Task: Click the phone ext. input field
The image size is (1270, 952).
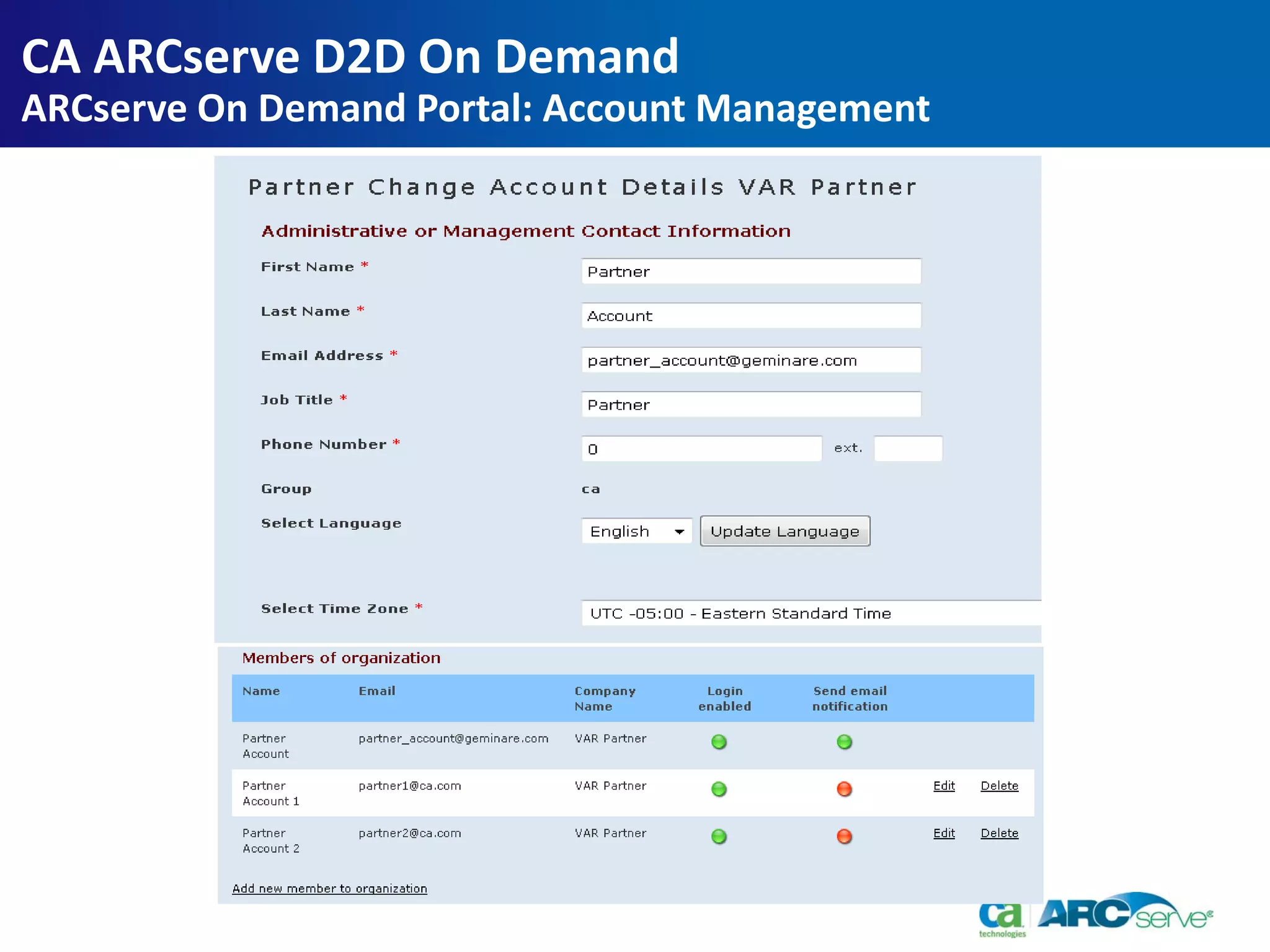Action: pyautogui.click(x=908, y=449)
